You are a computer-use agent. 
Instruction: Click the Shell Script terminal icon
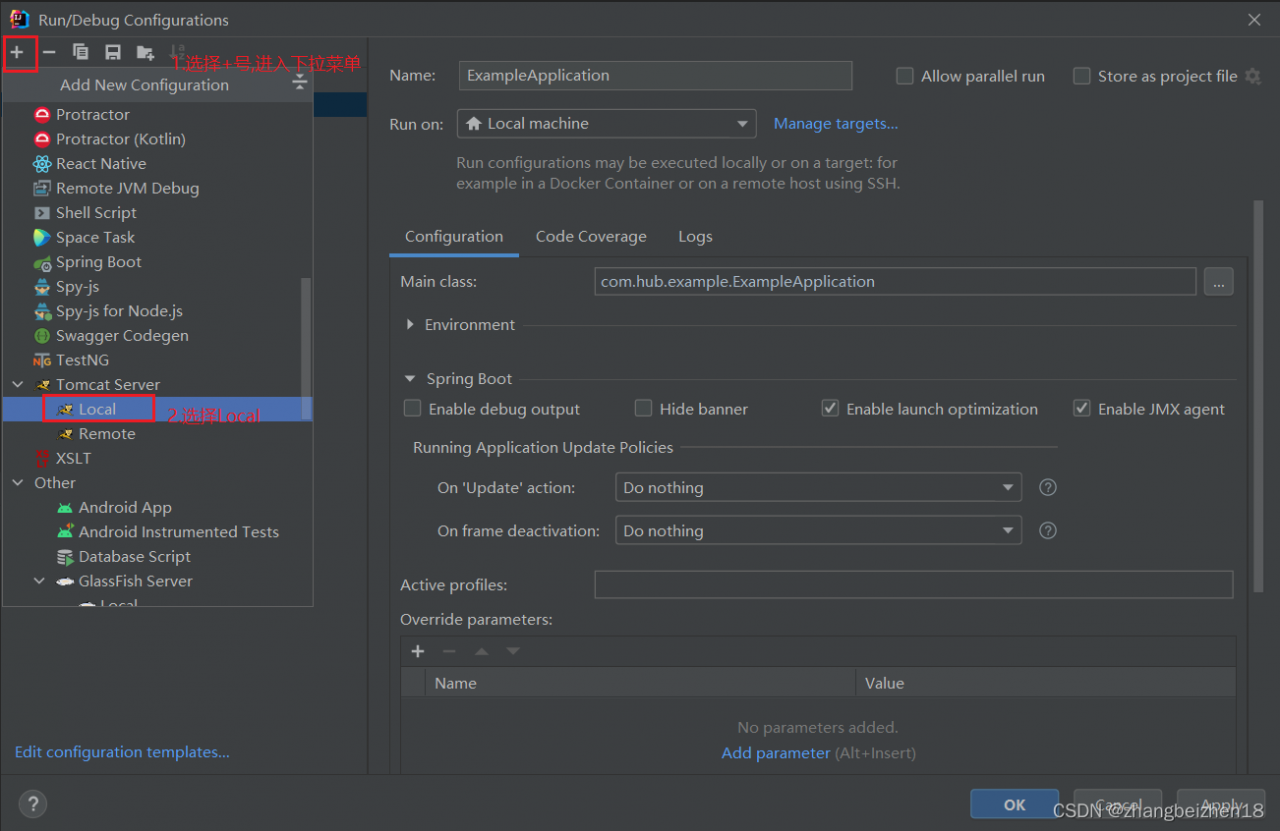coord(42,213)
